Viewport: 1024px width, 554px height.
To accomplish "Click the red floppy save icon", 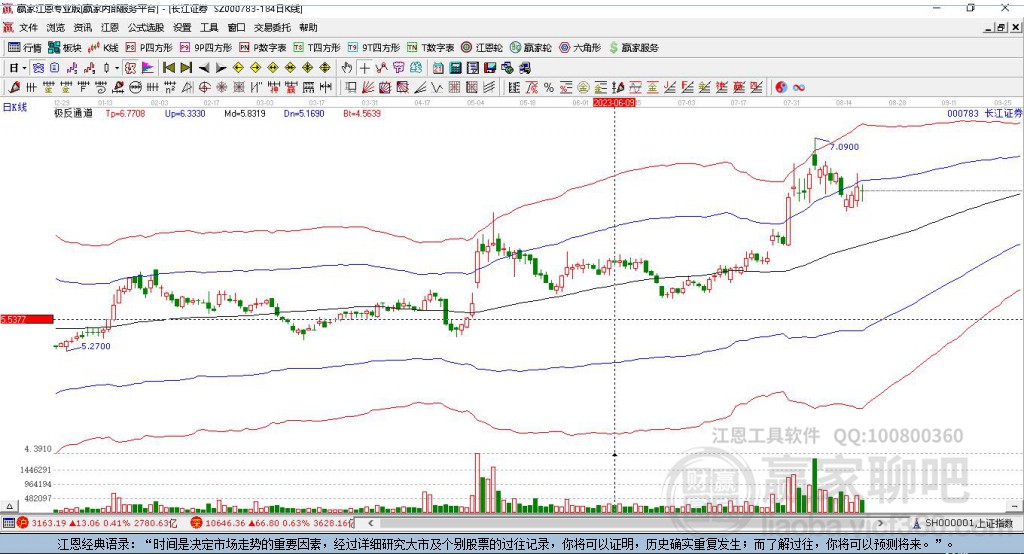I will point(490,68).
